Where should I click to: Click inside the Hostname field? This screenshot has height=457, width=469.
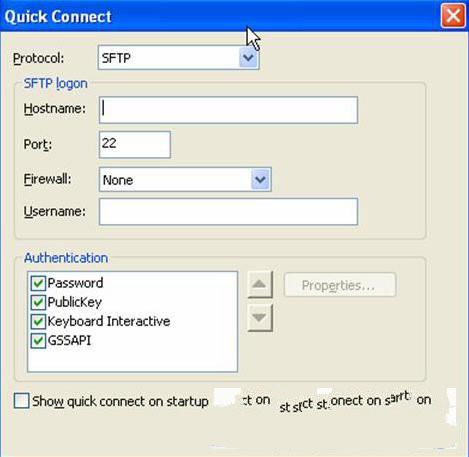(228, 110)
